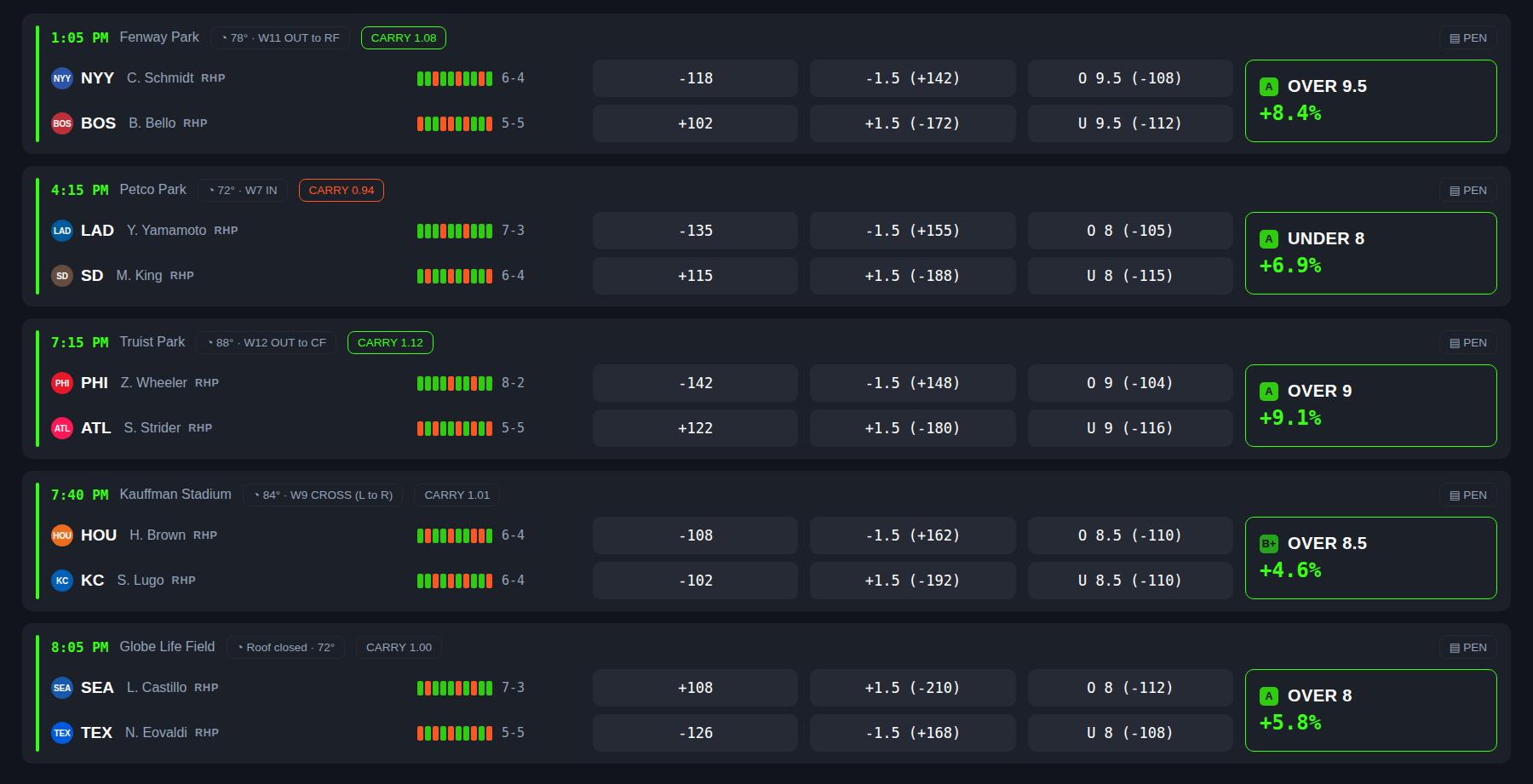Click the CARRY 1.00 badge

(399, 648)
